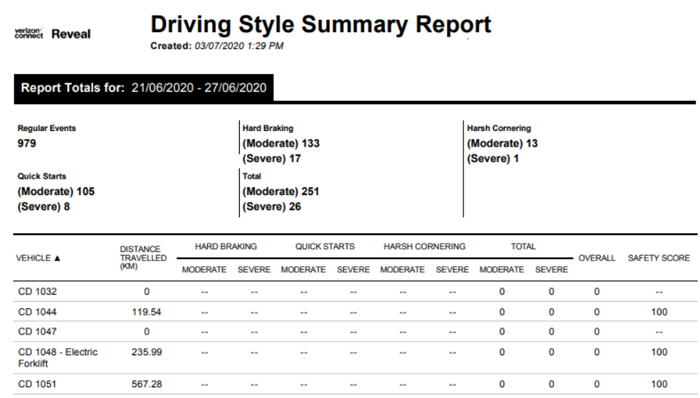Image resolution: width=700 pixels, height=398 pixels.
Task: Click Harsh Cornering (Severe) 1
Action: 493,159
